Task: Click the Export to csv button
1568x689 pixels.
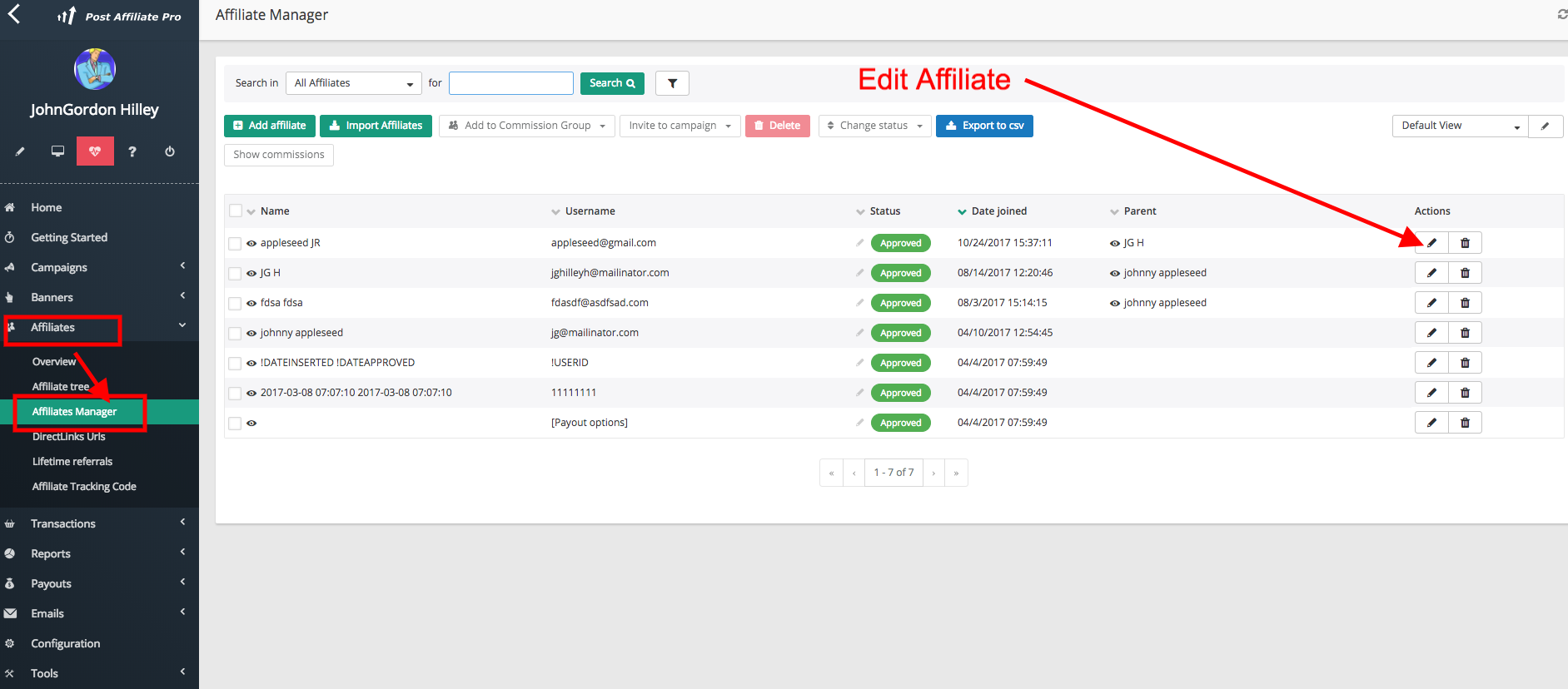Action: pos(984,126)
